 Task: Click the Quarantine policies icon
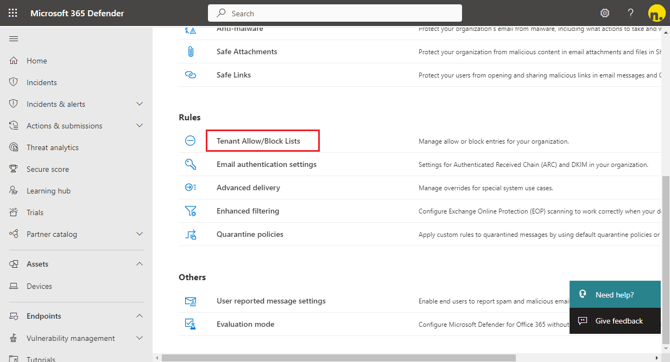pyautogui.click(x=191, y=234)
